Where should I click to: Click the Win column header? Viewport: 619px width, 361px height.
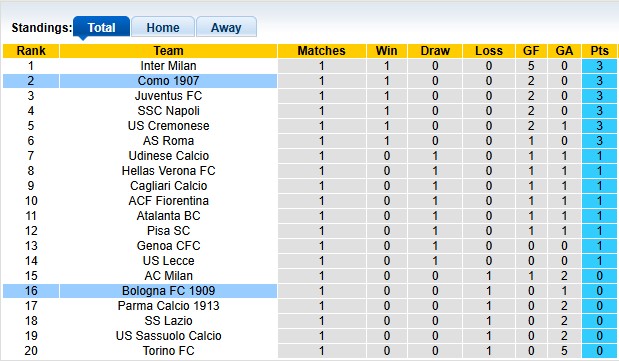[386, 51]
